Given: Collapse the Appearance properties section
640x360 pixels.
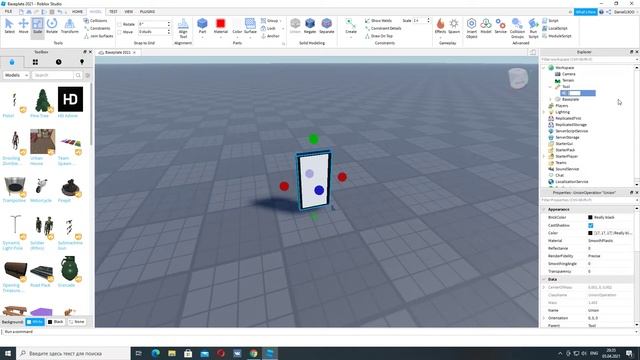Looking at the screenshot, I should click(544, 209).
